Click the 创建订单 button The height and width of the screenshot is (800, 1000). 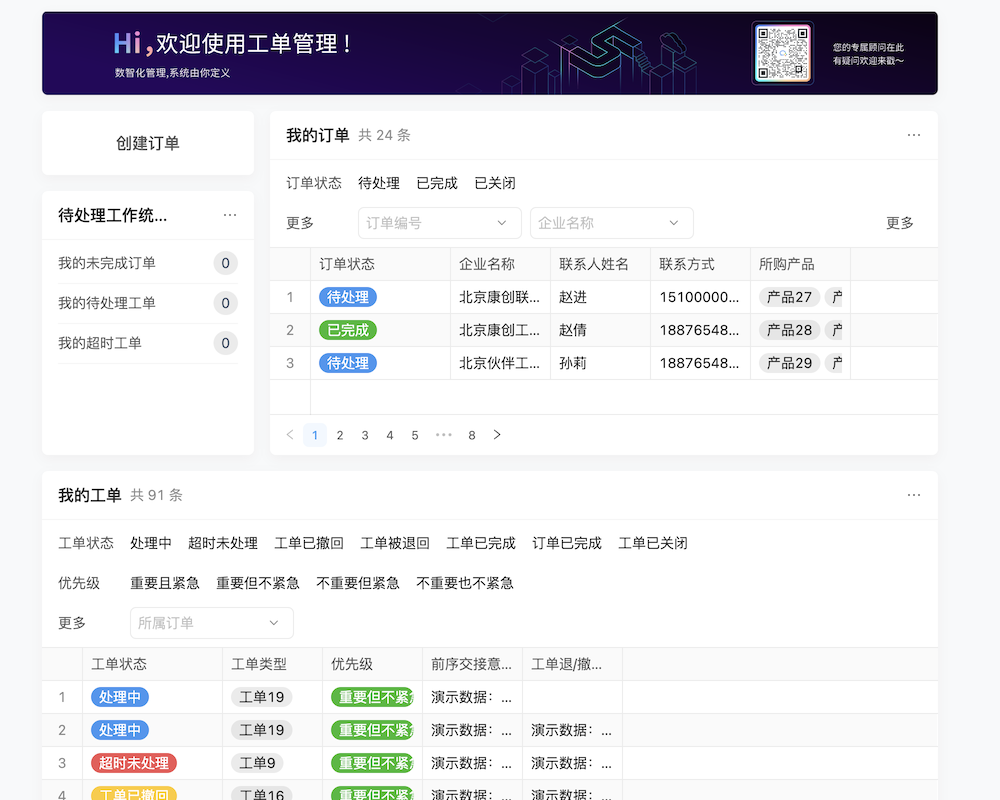click(147, 143)
